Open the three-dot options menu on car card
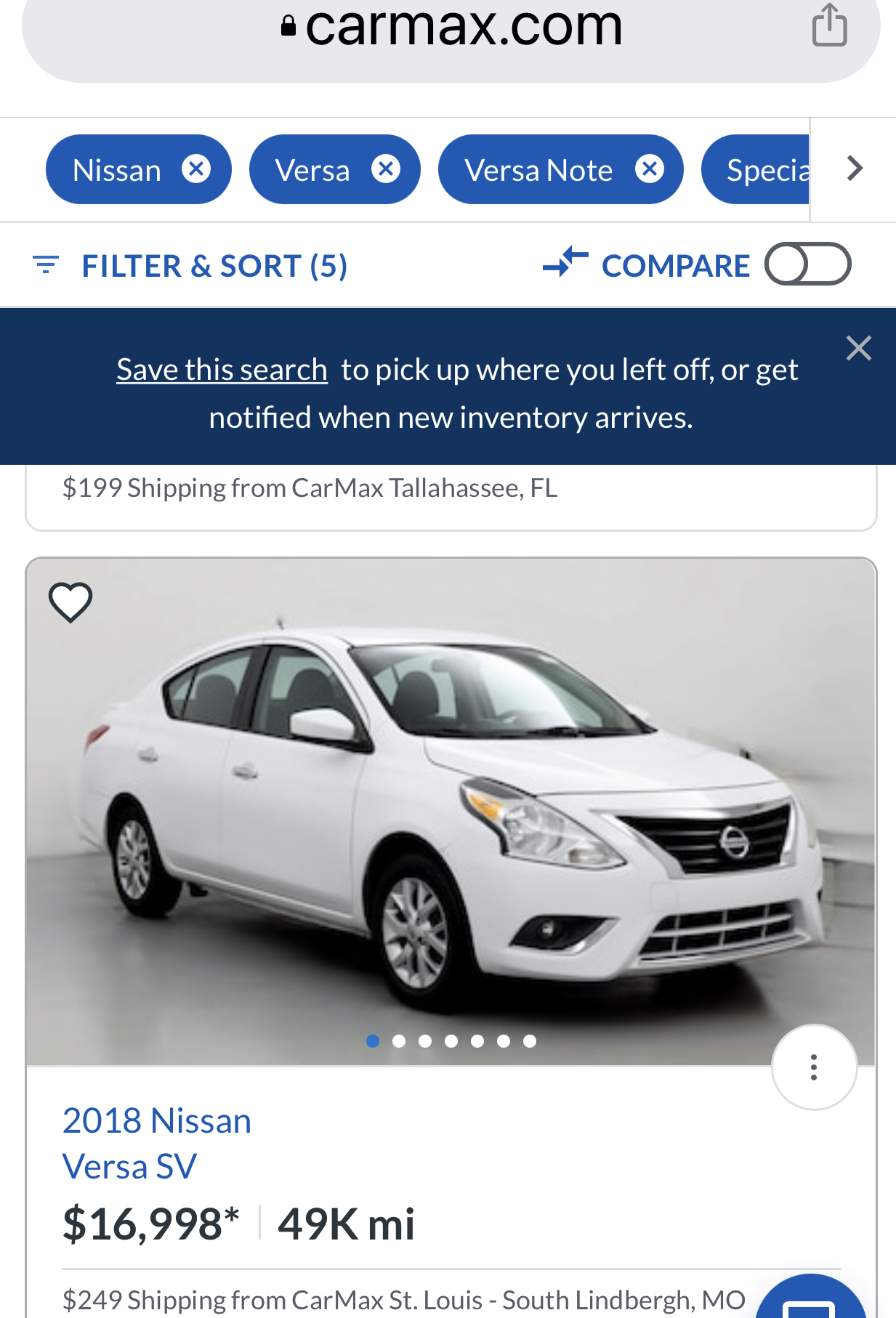Viewport: 896px width, 1318px height. click(x=814, y=1067)
